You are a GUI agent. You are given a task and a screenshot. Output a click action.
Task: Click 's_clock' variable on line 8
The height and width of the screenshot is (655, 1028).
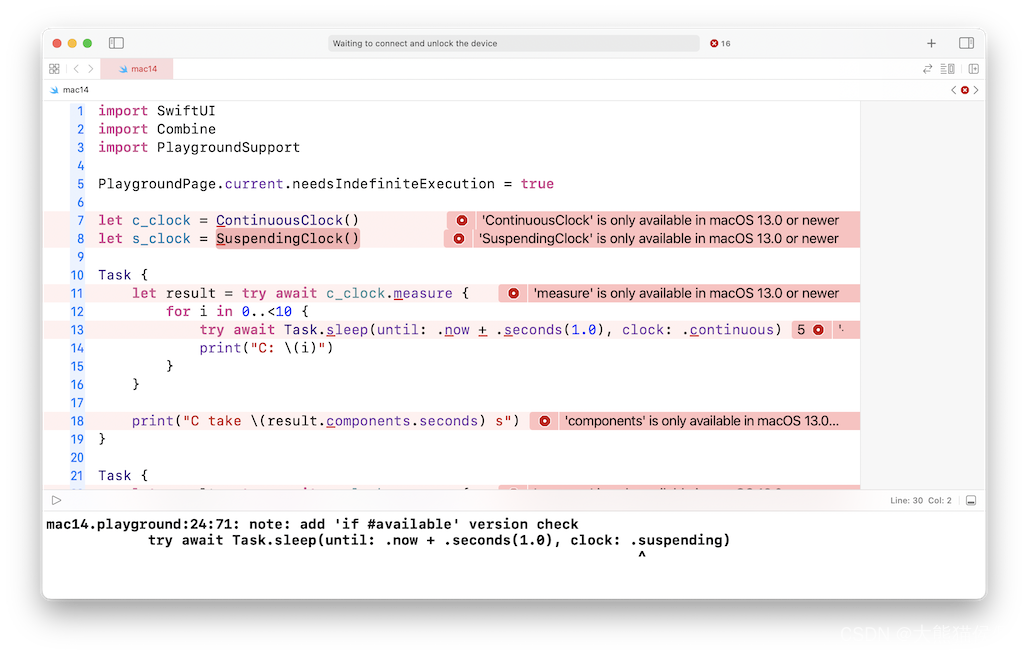161,239
